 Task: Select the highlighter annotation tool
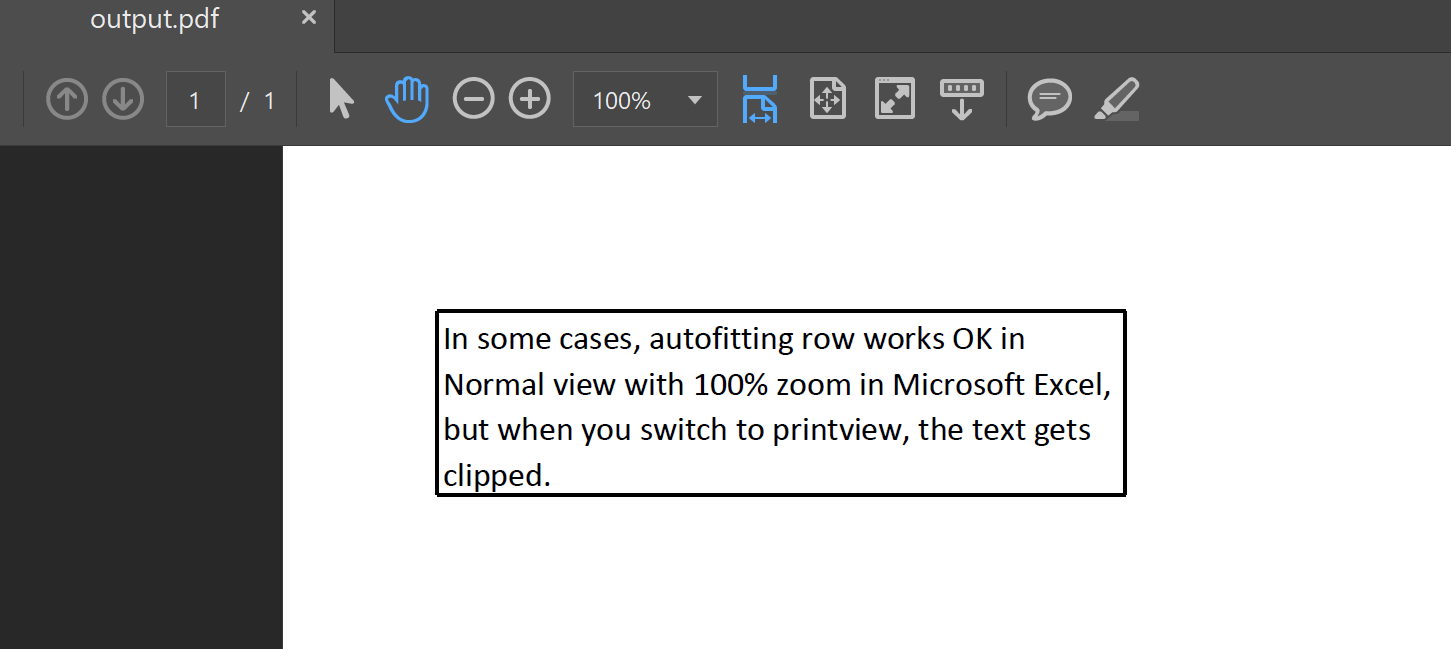[x=1117, y=98]
